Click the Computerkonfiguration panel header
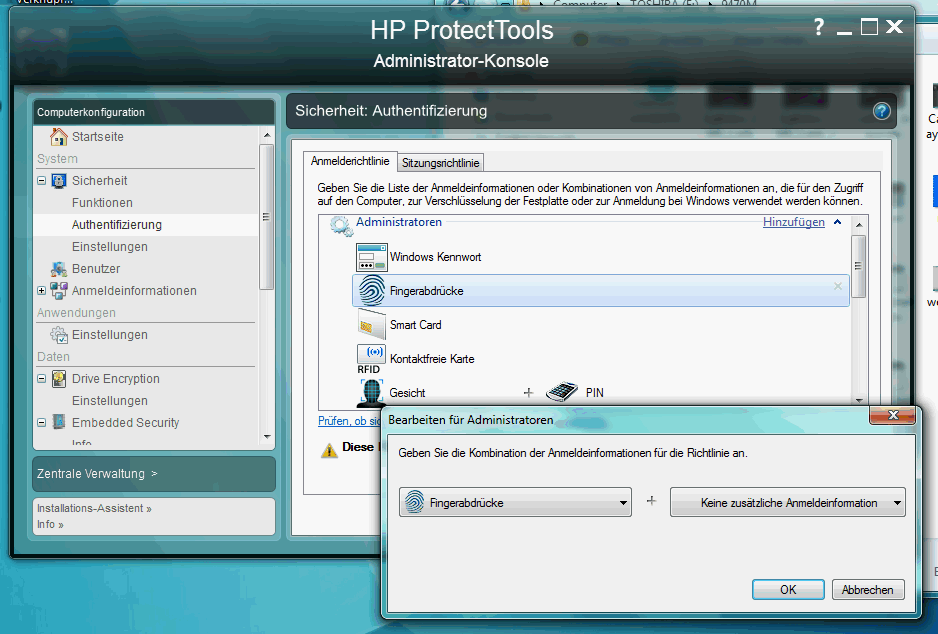Image resolution: width=938 pixels, height=634 pixels. (x=154, y=112)
